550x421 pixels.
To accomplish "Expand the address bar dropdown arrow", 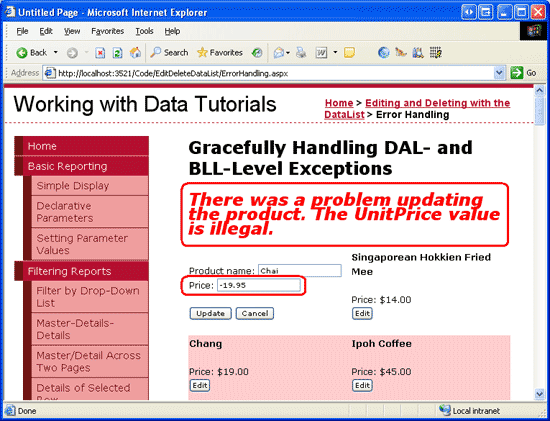I will 499,73.
